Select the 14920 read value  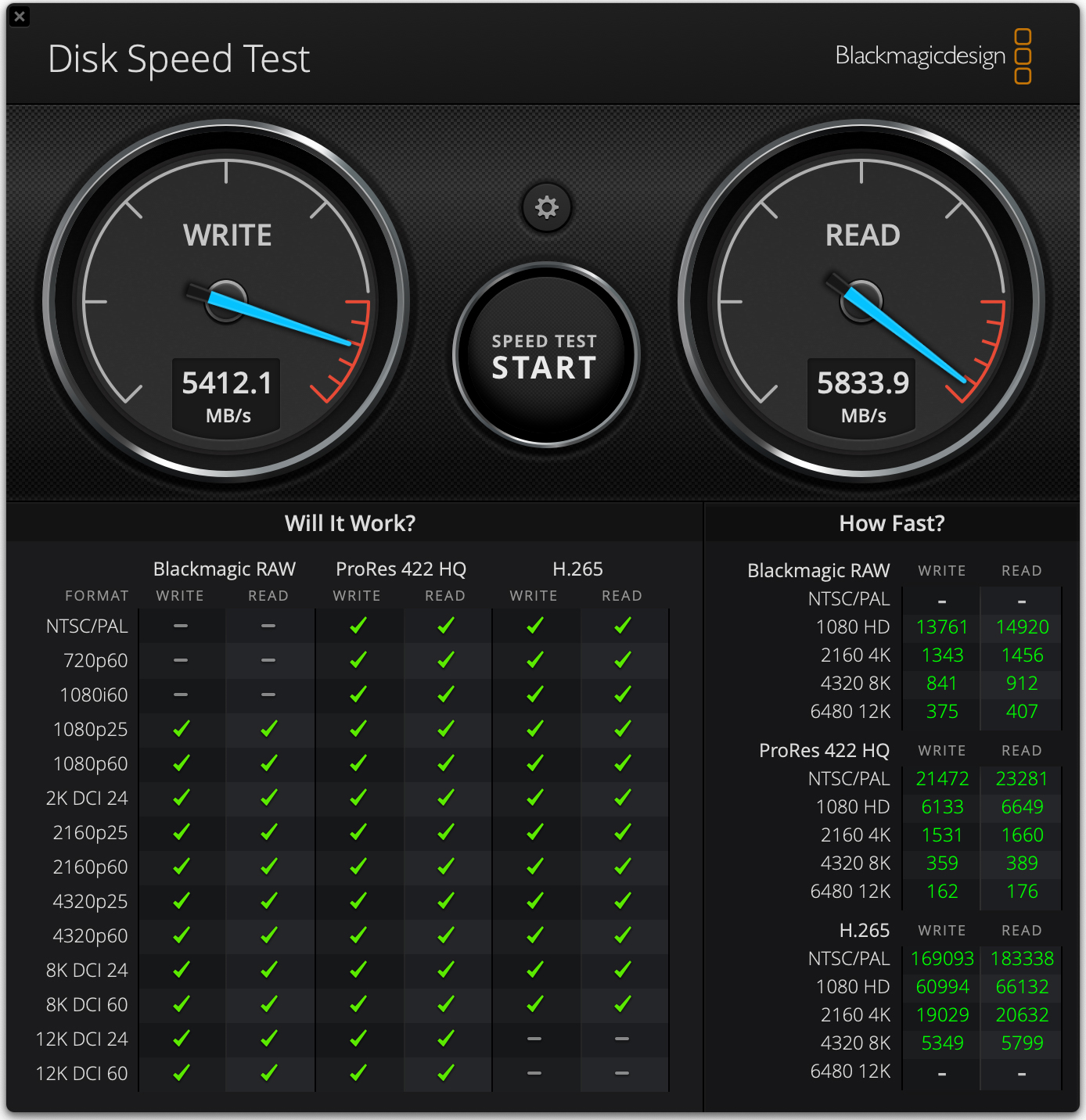pos(1022,627)
